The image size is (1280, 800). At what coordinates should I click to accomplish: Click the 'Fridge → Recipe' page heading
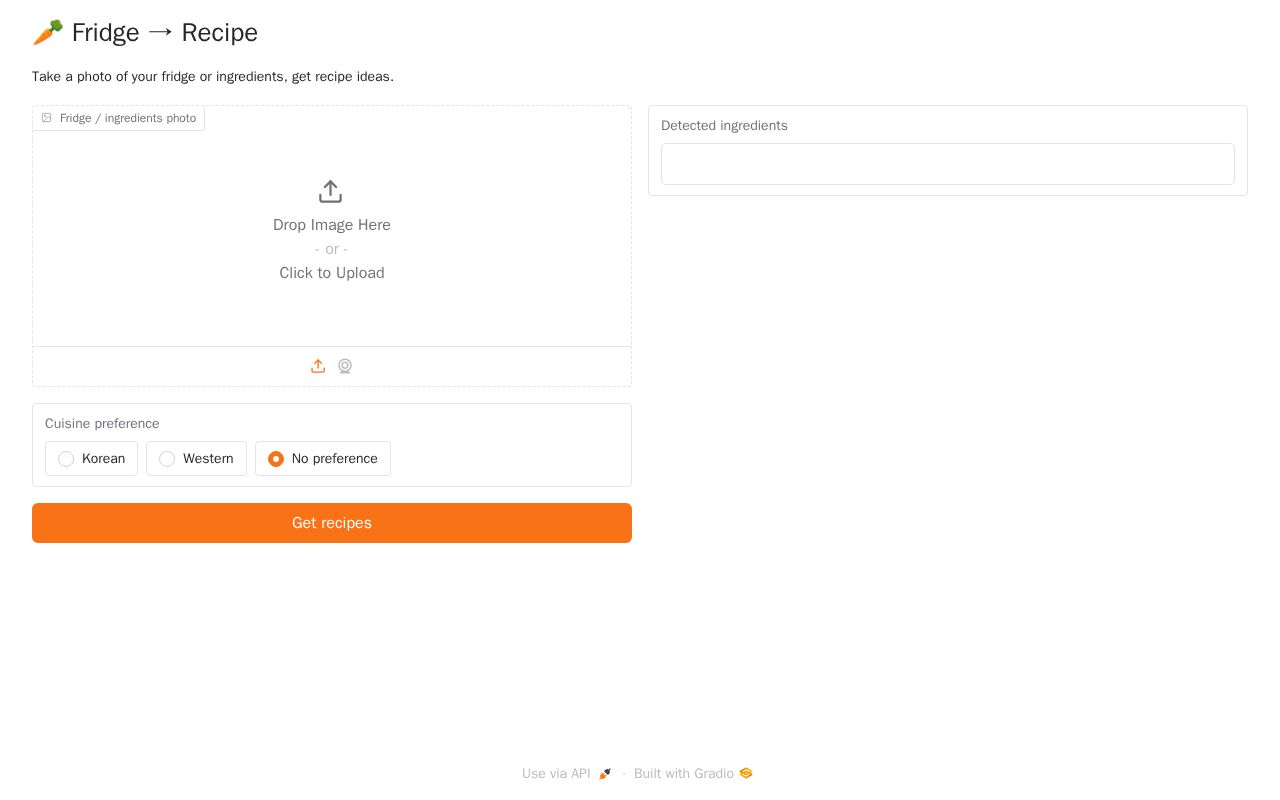click(145, 33)
